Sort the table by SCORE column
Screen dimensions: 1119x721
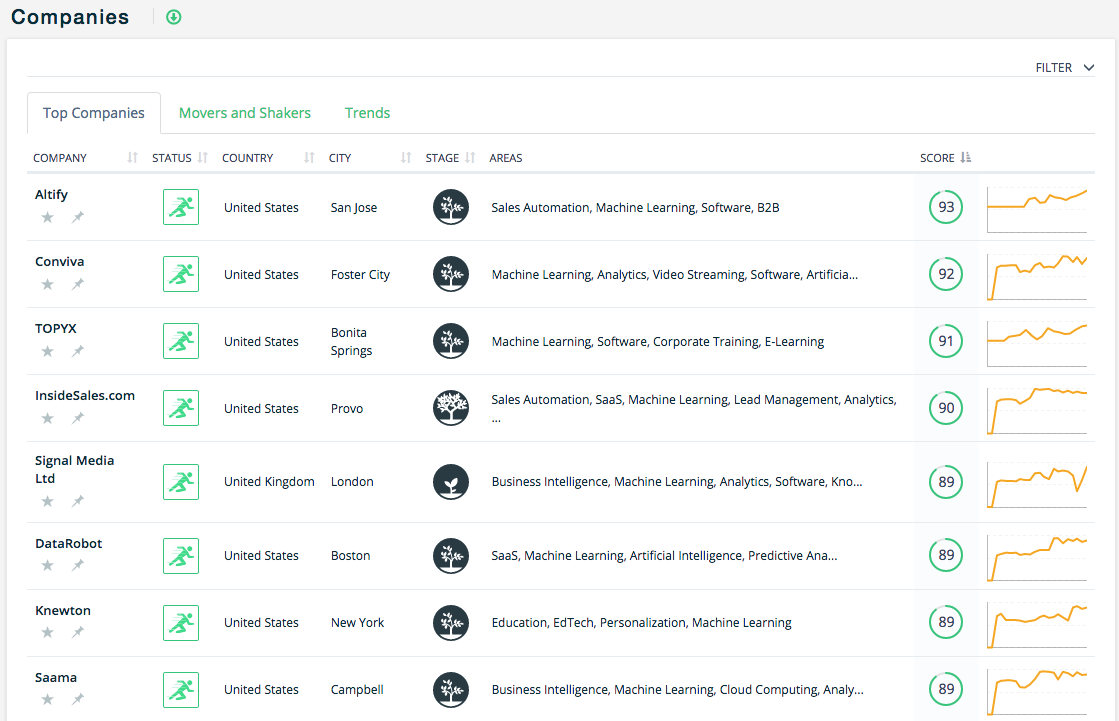click(x=966, y=158)
